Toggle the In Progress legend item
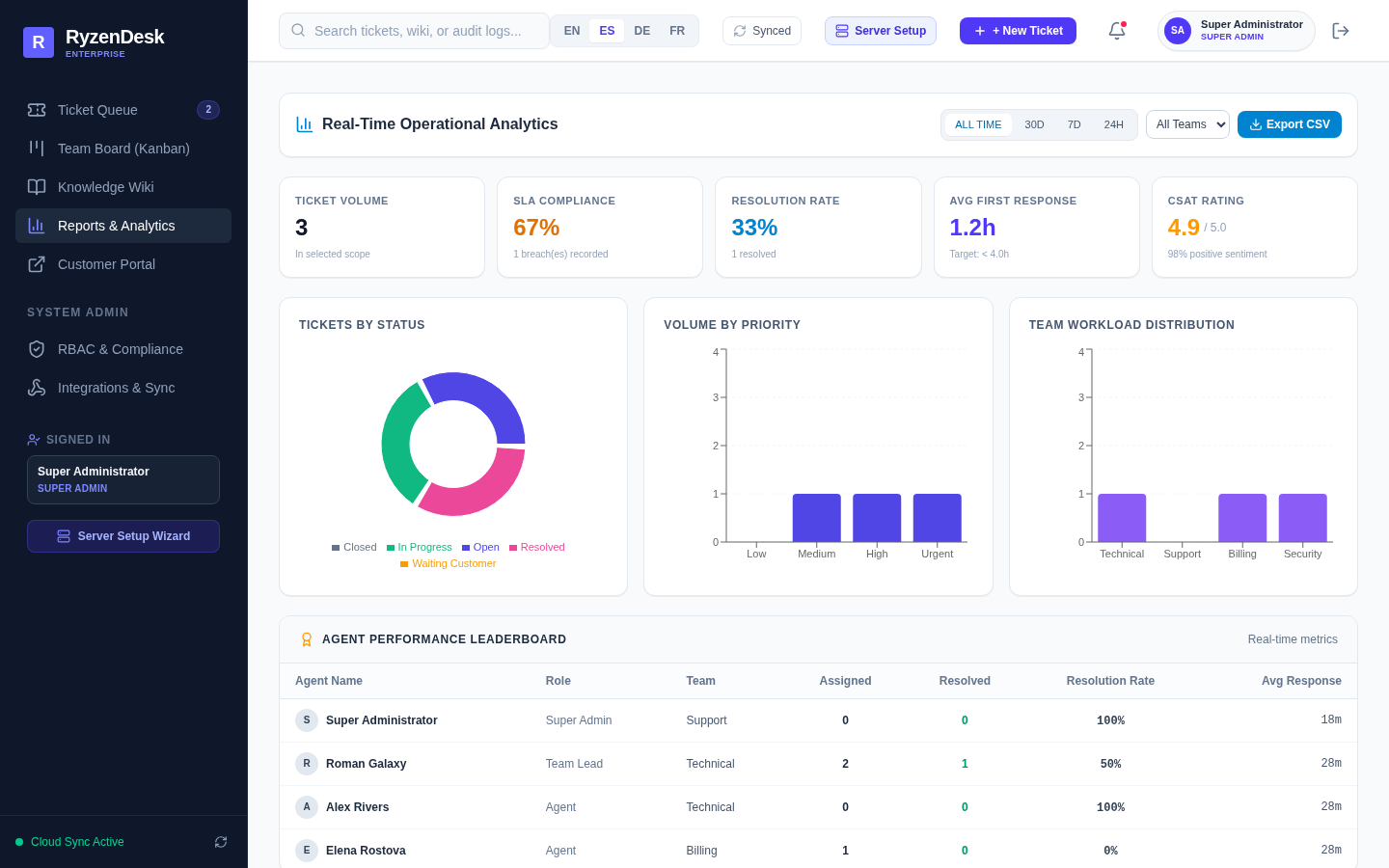Image resolution: width=1389 pixels, height=868 pixels. pos(420,547)
